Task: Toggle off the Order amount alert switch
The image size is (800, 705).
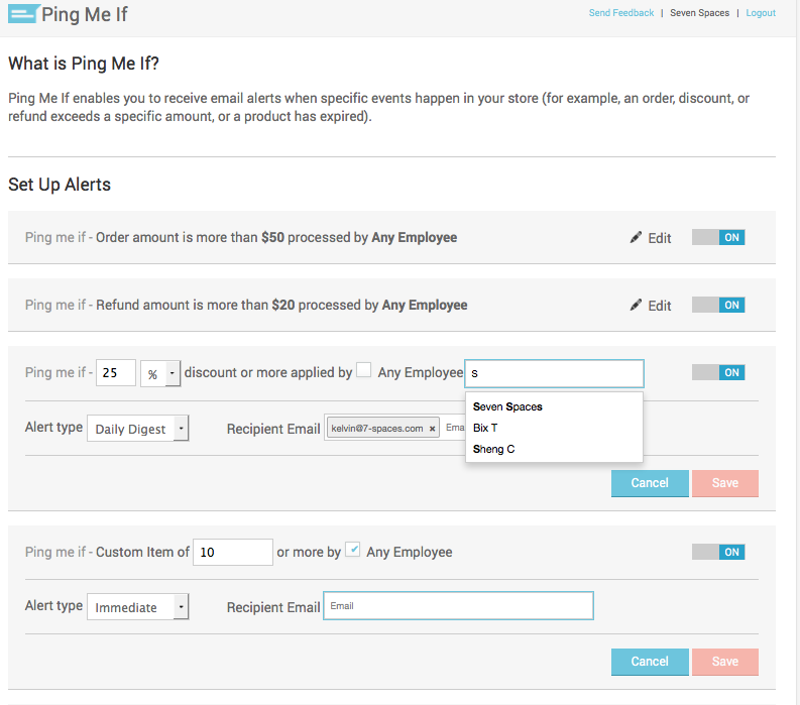Action: (718, 238)
